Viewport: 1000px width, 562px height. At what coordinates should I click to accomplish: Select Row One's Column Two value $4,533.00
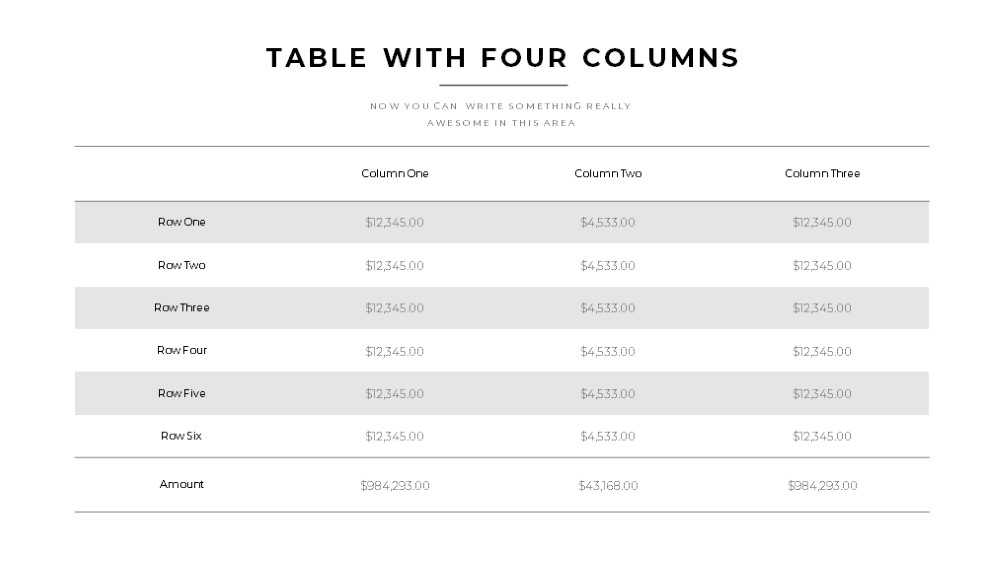coord(608,223)
